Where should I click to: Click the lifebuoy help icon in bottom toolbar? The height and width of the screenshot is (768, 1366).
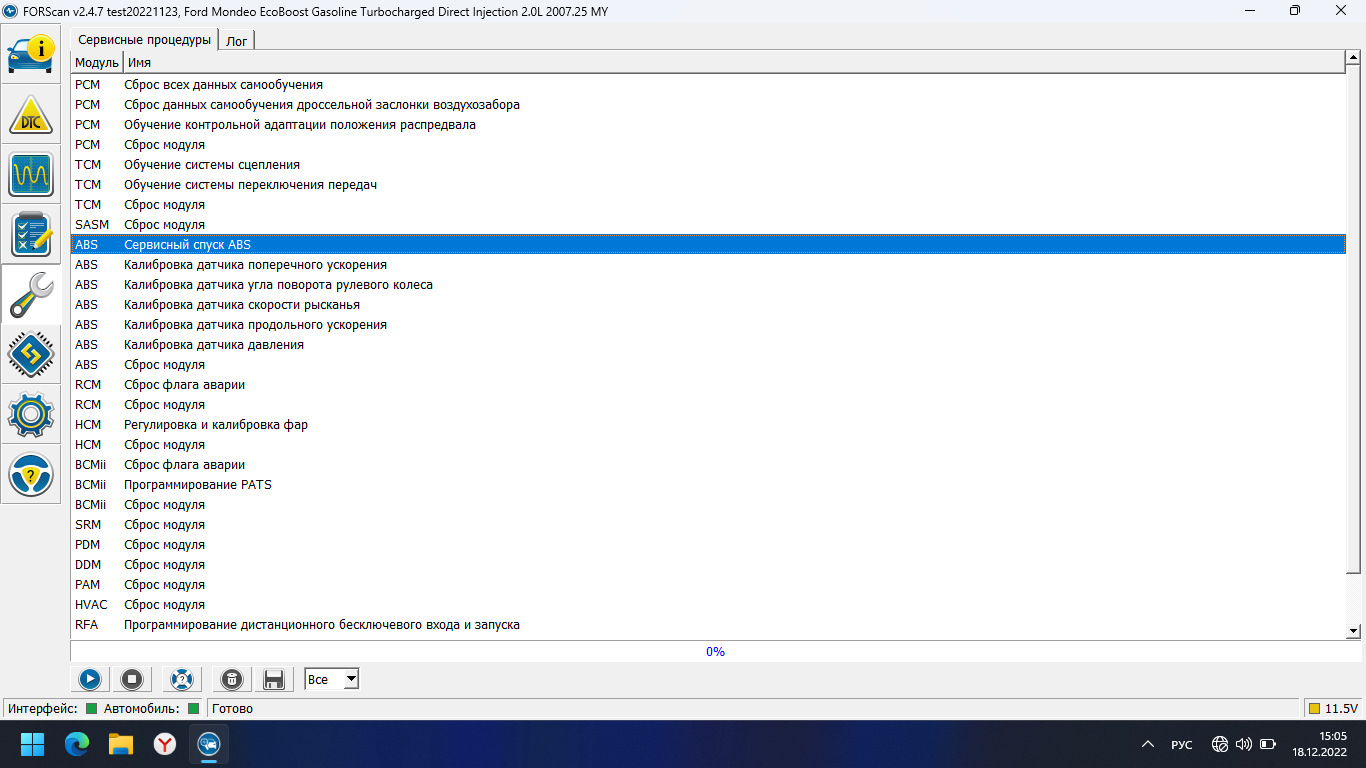pyautogui.click(x=182, y=680)
